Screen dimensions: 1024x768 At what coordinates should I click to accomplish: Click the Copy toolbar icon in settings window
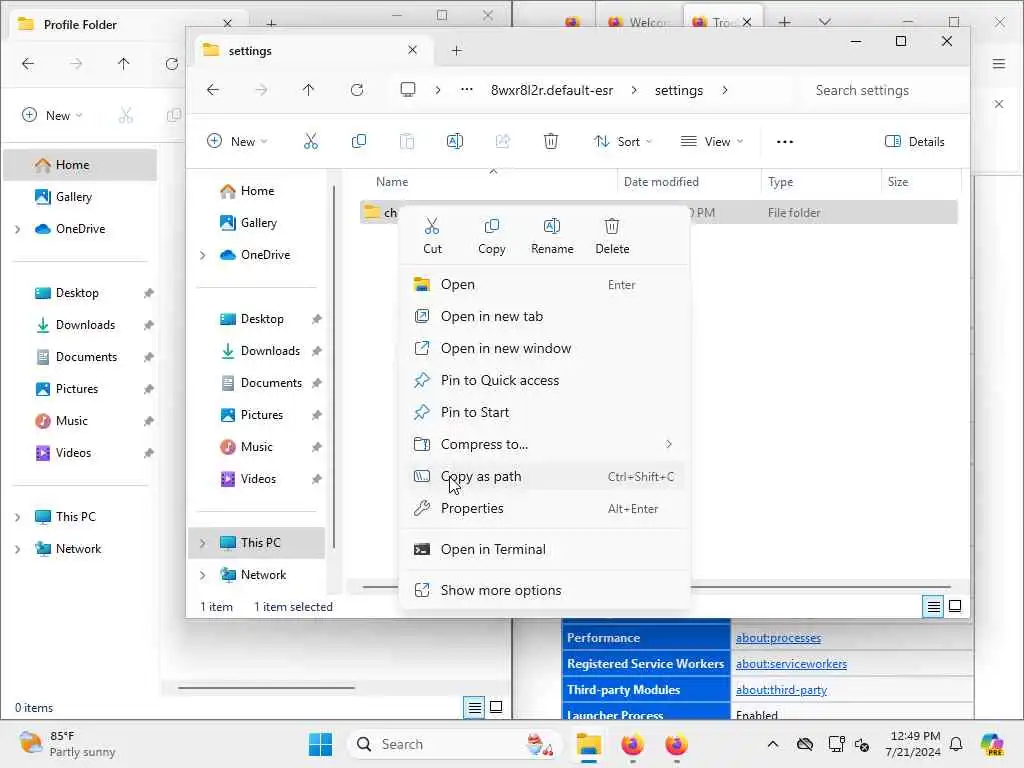click(359, 142)
